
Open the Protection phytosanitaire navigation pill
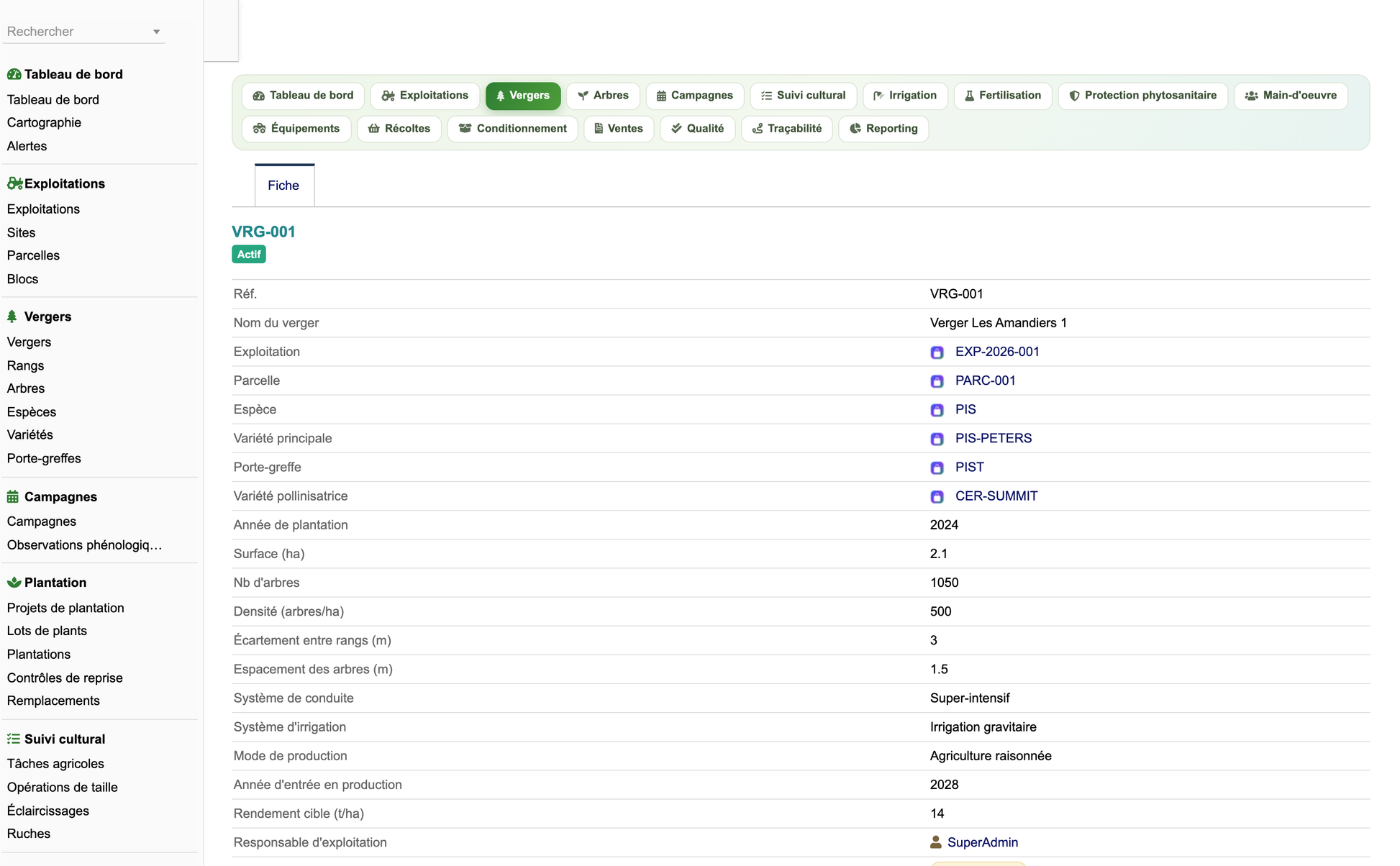point(1142,96)
